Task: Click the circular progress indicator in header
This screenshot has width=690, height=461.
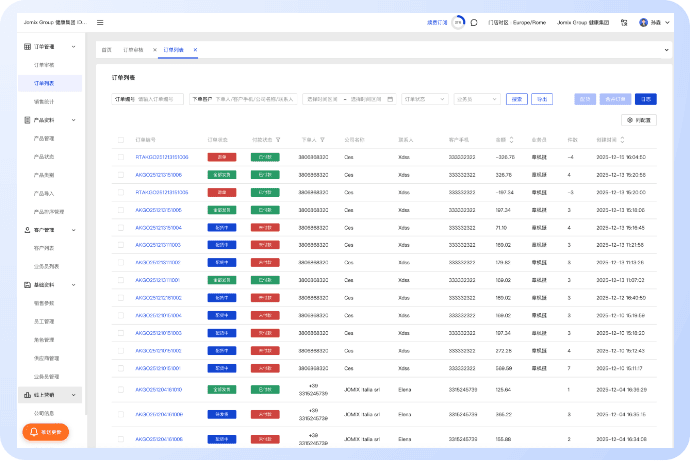Action: (458, 22)
